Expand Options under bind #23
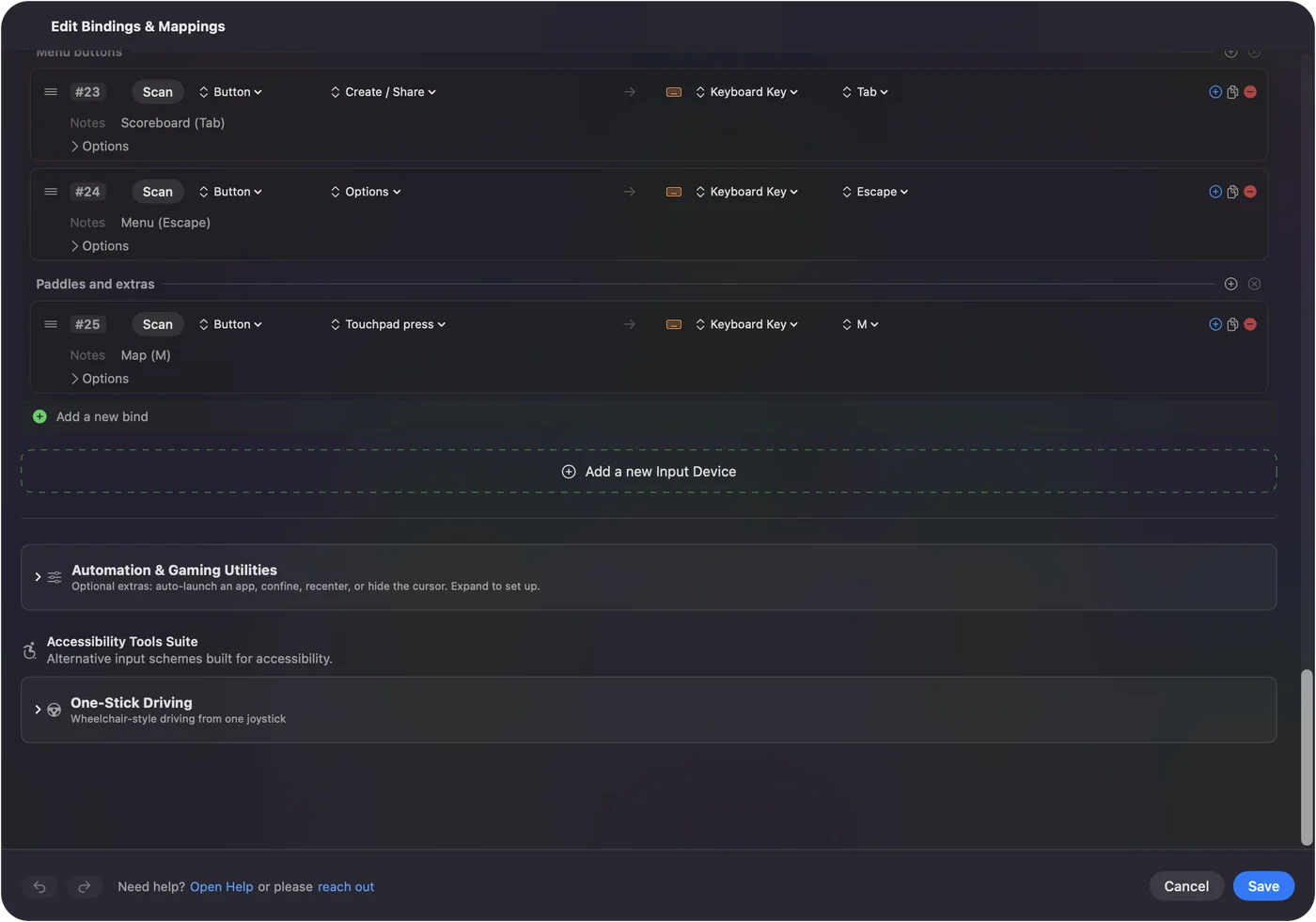 click(x=100, y=147)
